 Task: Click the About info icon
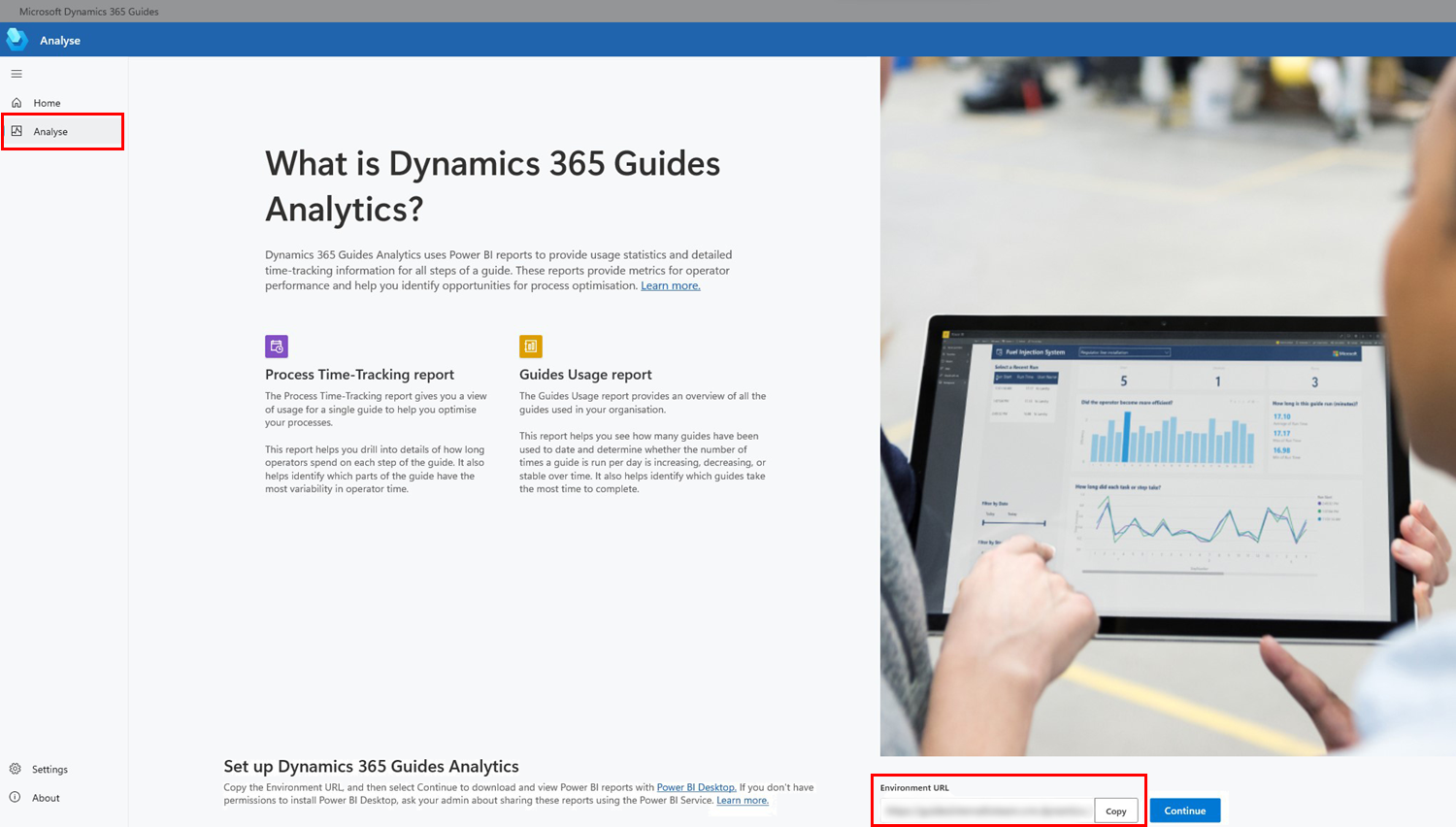pyautogui.click(x=16, y=798)
